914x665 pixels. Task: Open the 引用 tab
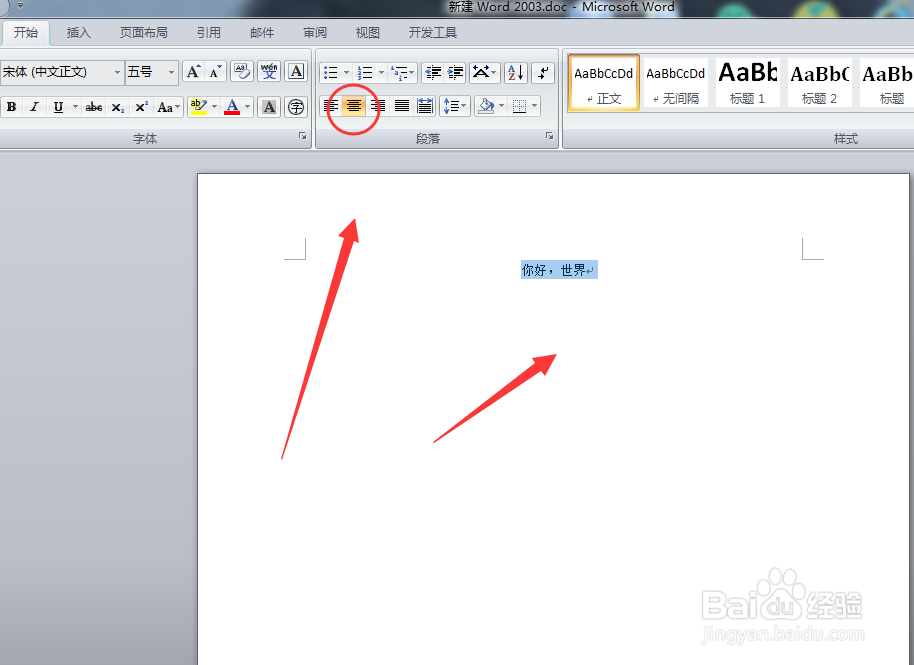click(x=209, y=33)
